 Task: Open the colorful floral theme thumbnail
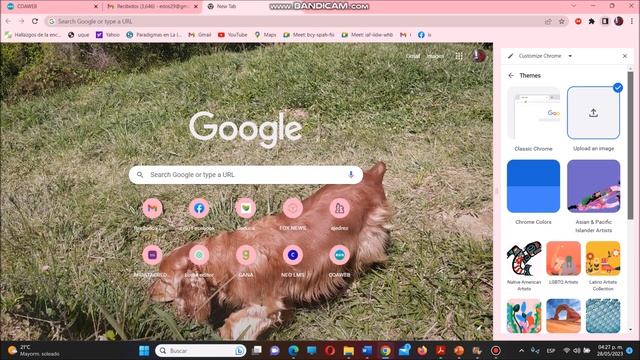point(524,316)
